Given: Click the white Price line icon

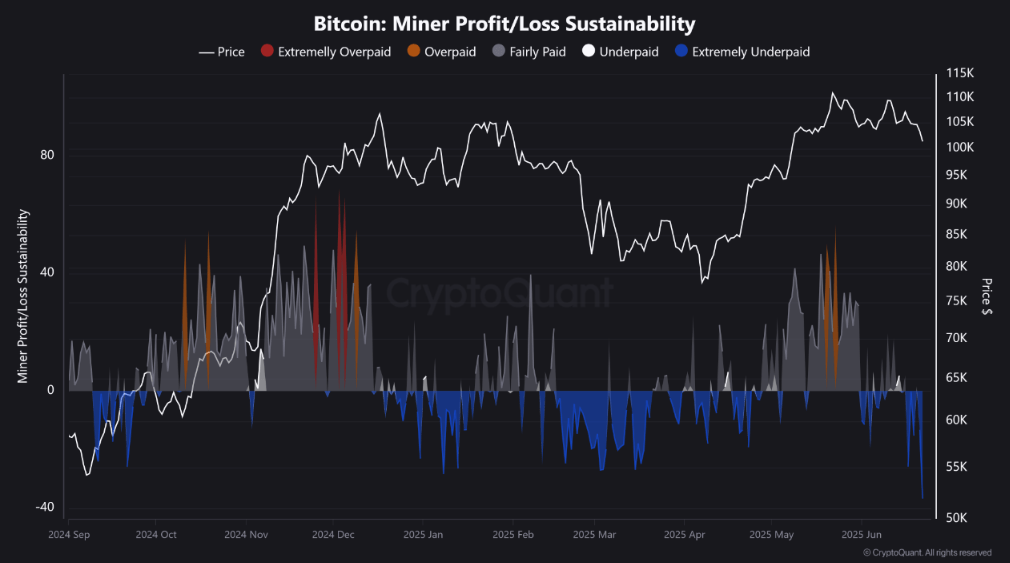Looking at the screenshot, I should click(x=206, y=52).
